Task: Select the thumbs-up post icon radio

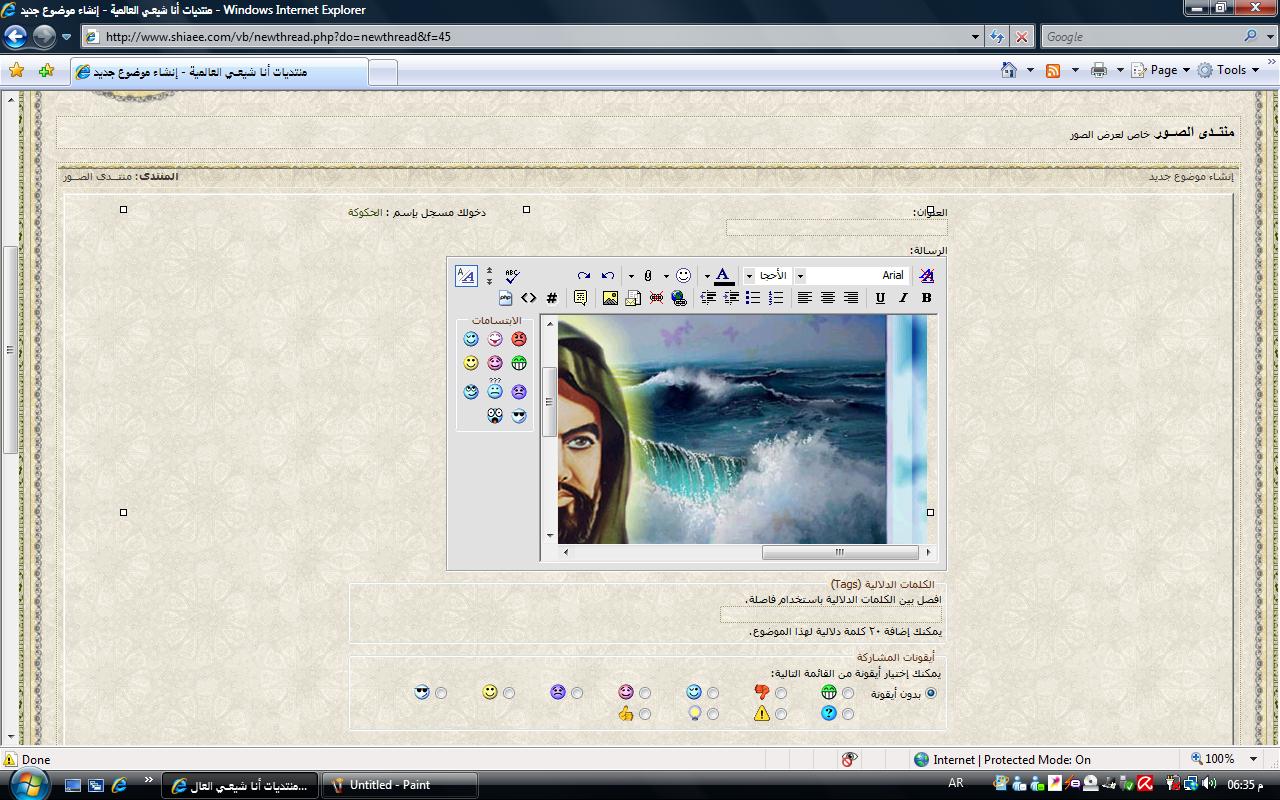Action: [x=645, y=714]
